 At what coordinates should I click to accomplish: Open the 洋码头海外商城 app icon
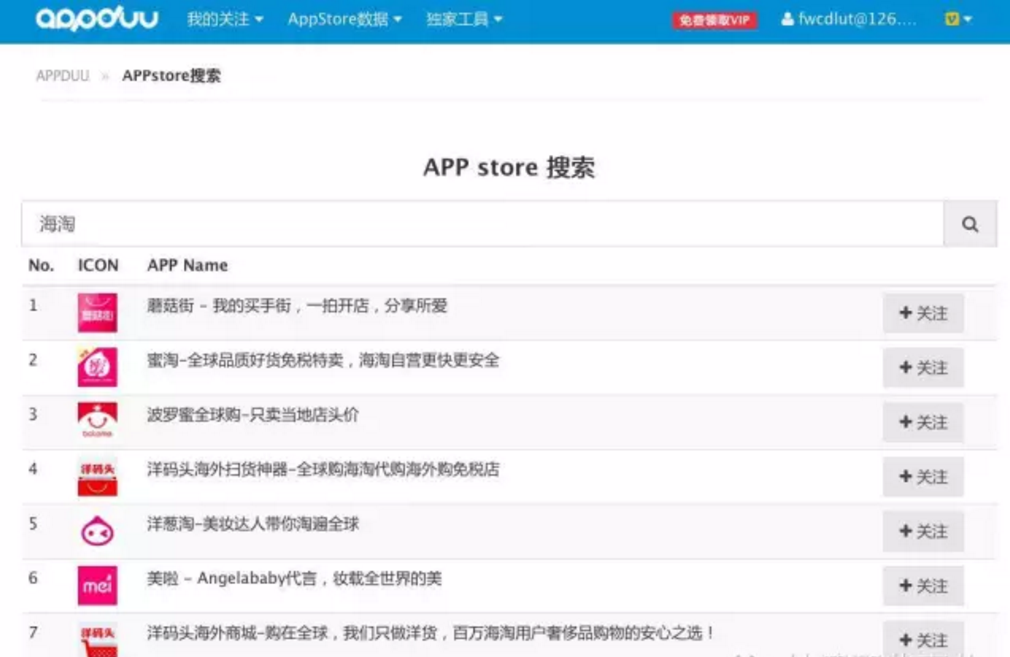pos(97,639)
